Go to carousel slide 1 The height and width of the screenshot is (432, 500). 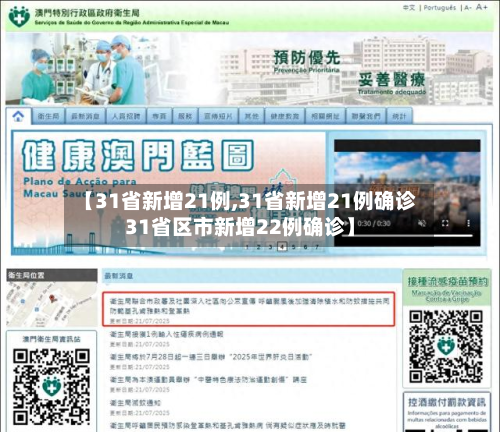tap(247, 247)
